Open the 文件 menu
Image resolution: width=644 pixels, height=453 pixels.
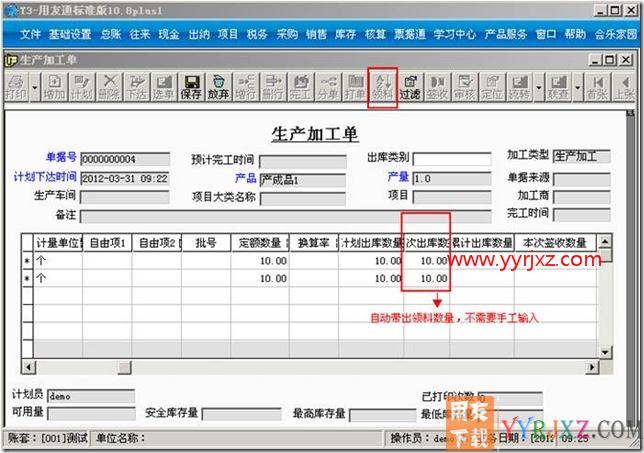(30, 34)
